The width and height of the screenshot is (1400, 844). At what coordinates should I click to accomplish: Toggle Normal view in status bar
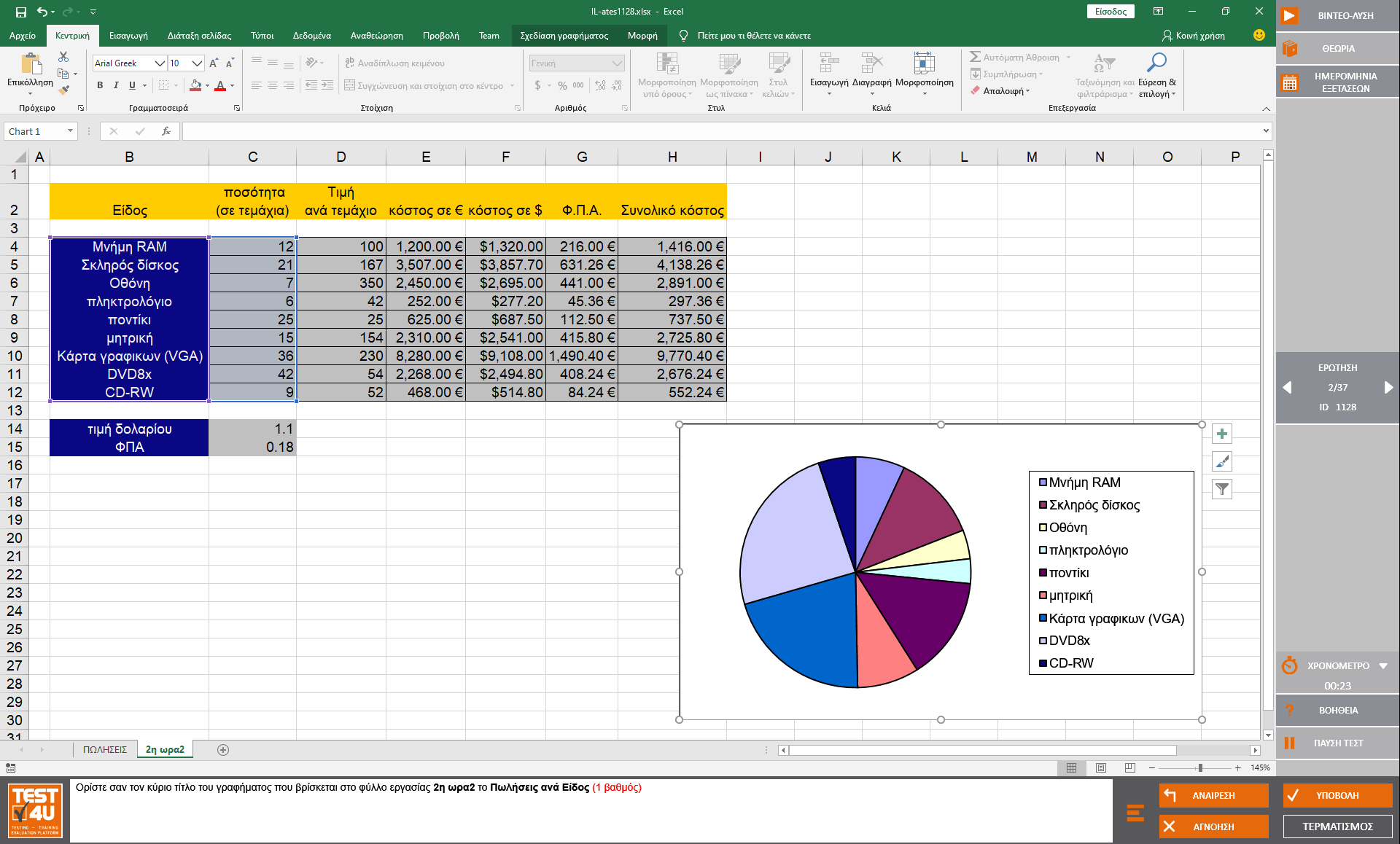[x=1072, y=767]
